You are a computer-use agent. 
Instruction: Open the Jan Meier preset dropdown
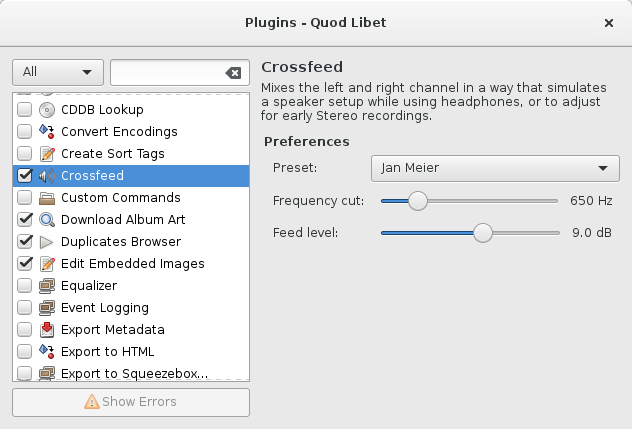(494, 168)
